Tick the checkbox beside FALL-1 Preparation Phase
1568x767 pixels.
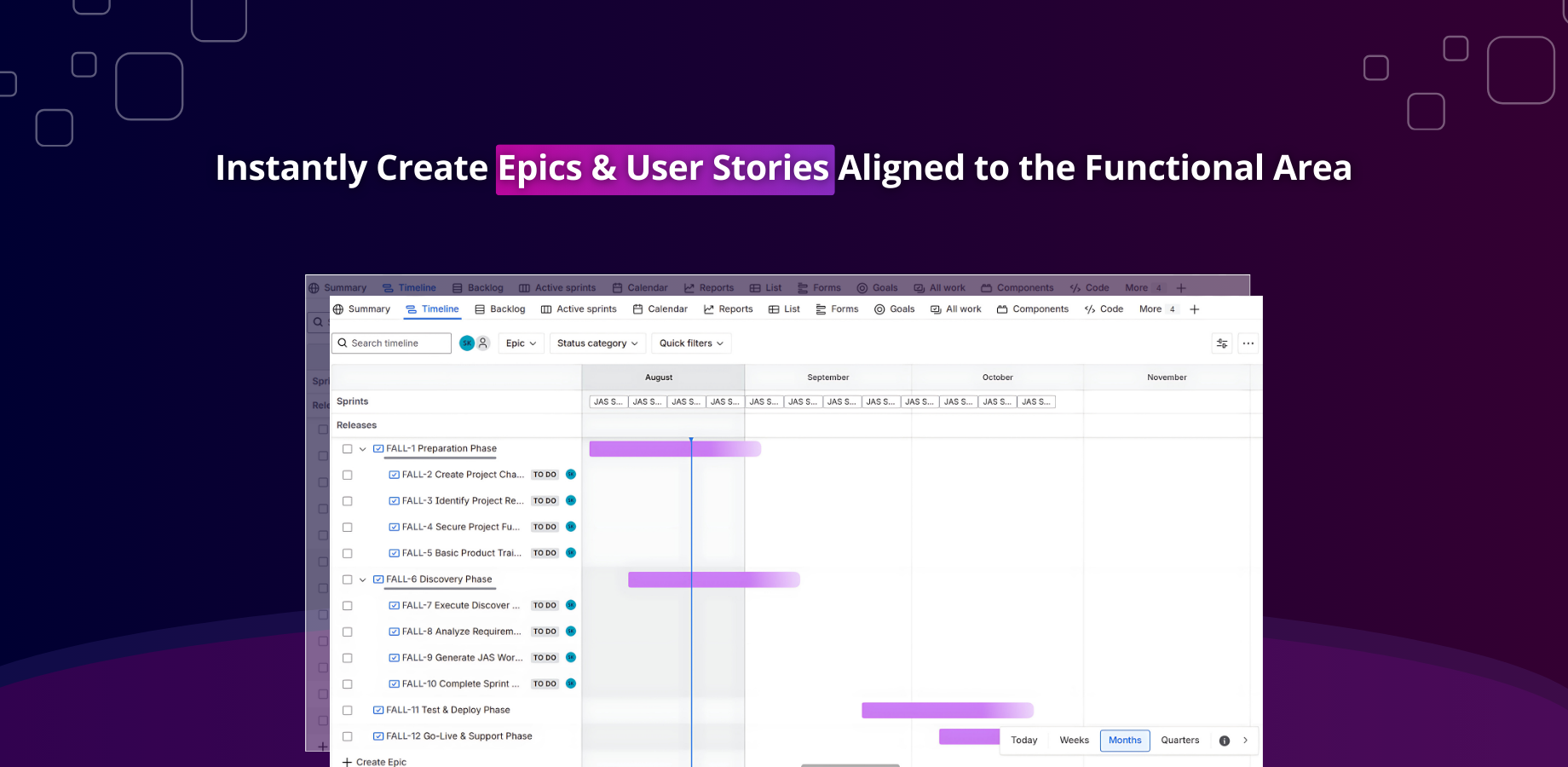(x=347, y=448)
